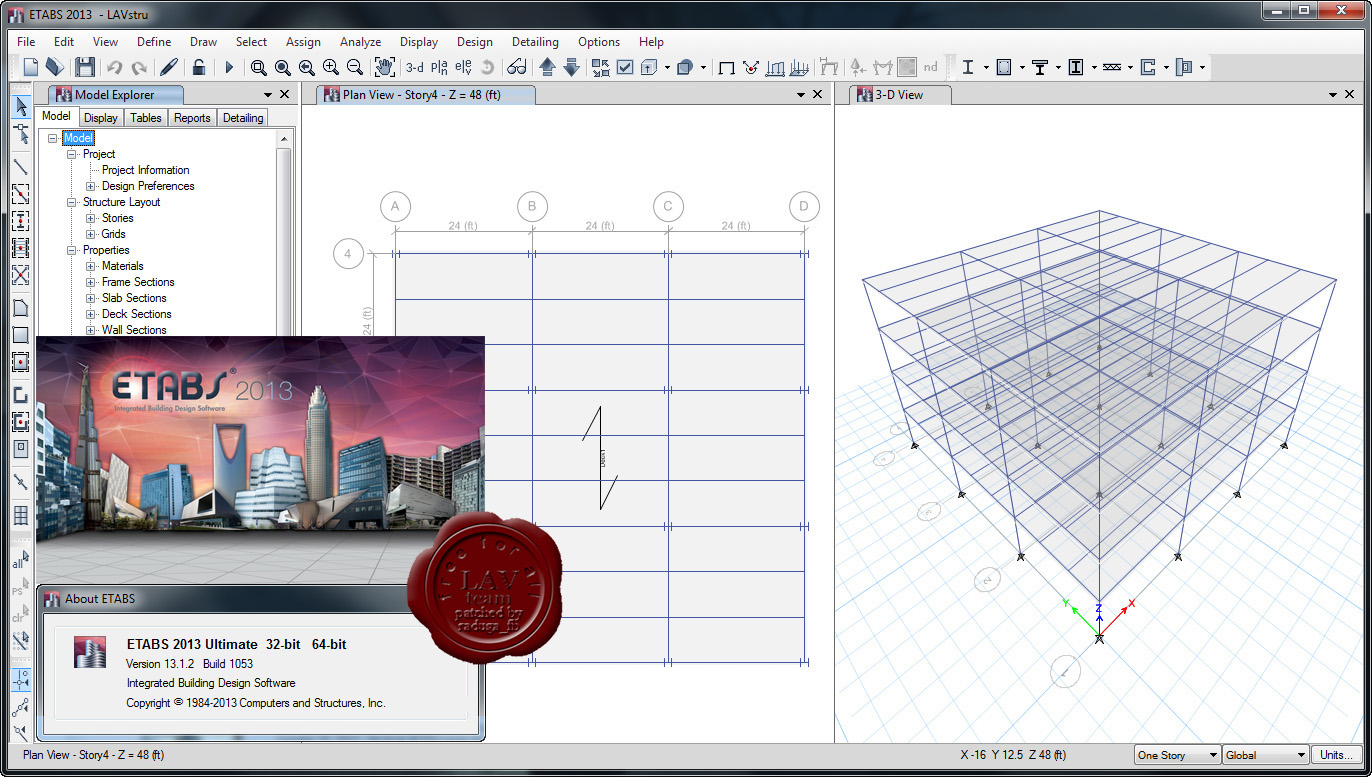Switch to Plan view button

pos(440,67)
